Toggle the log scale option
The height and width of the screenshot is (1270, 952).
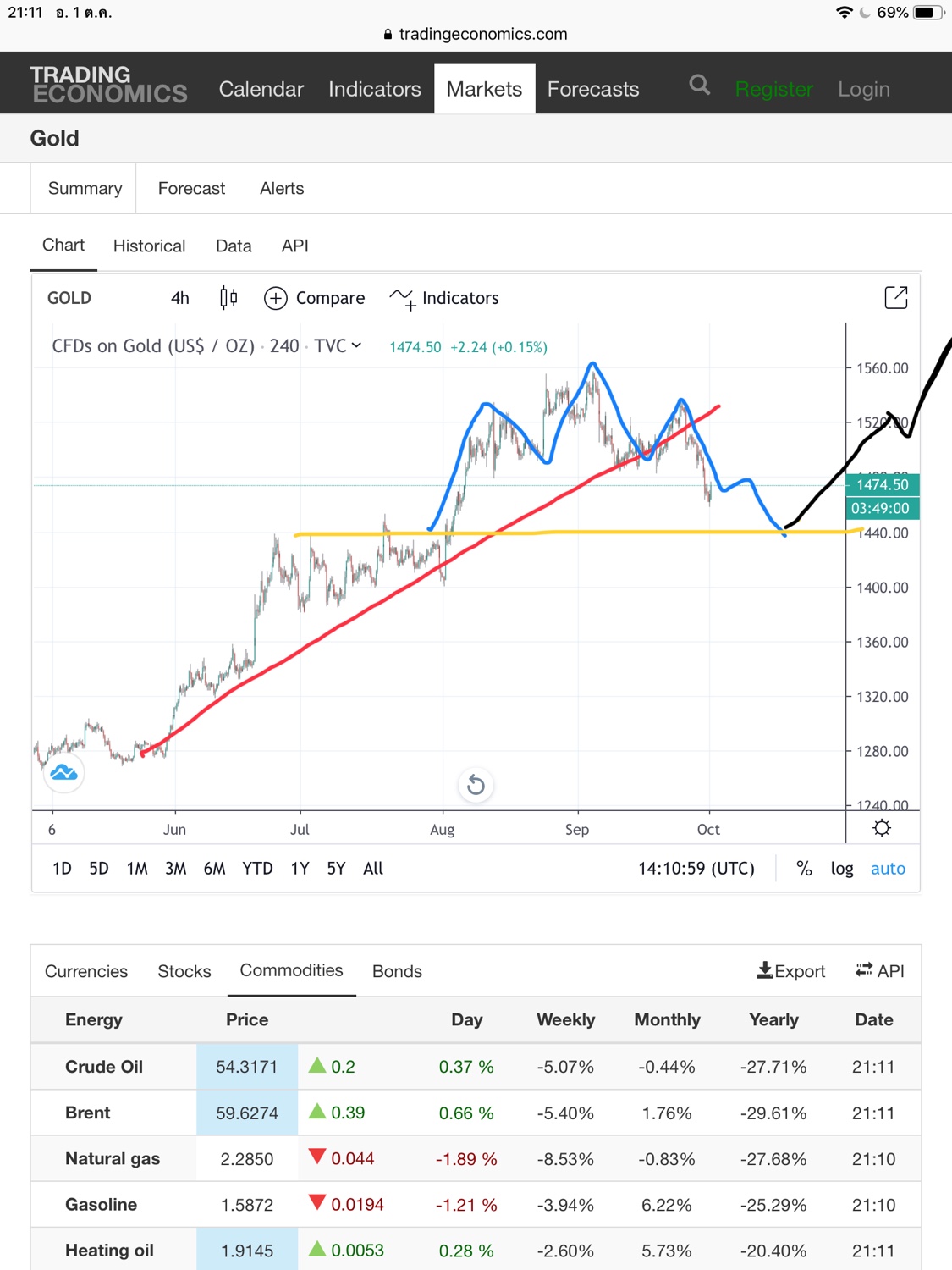pos(842,869)
